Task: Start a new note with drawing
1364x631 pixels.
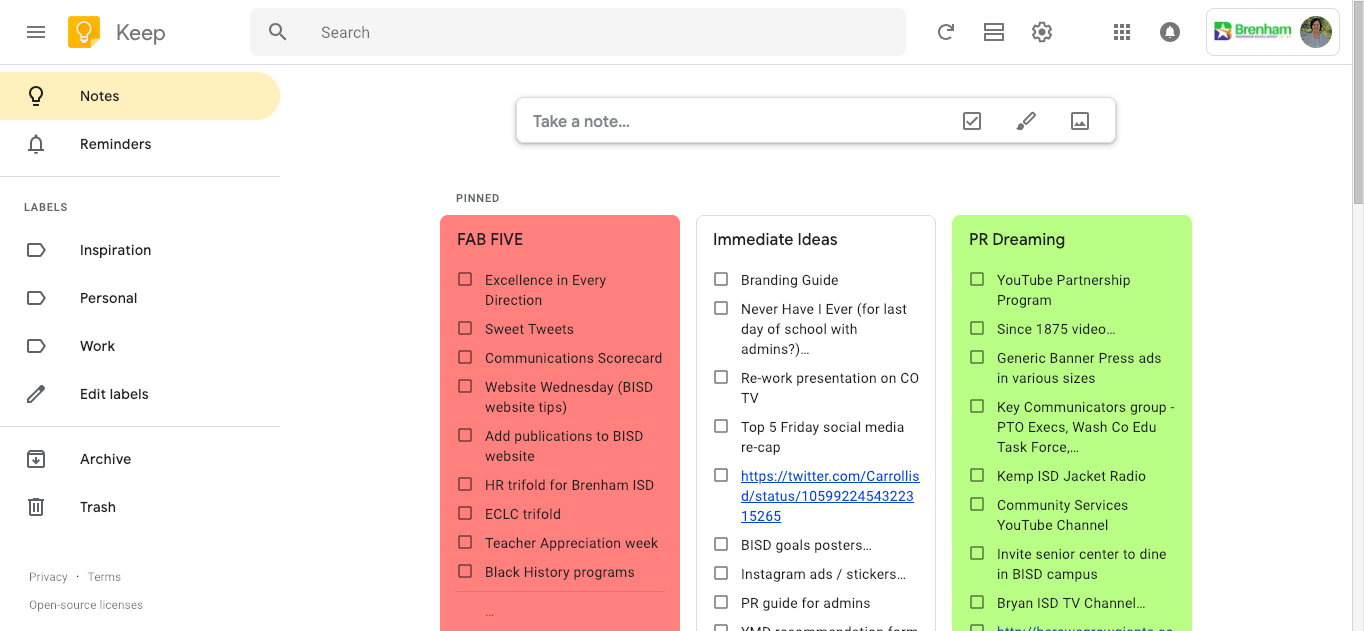Action: coord(1026,121)
